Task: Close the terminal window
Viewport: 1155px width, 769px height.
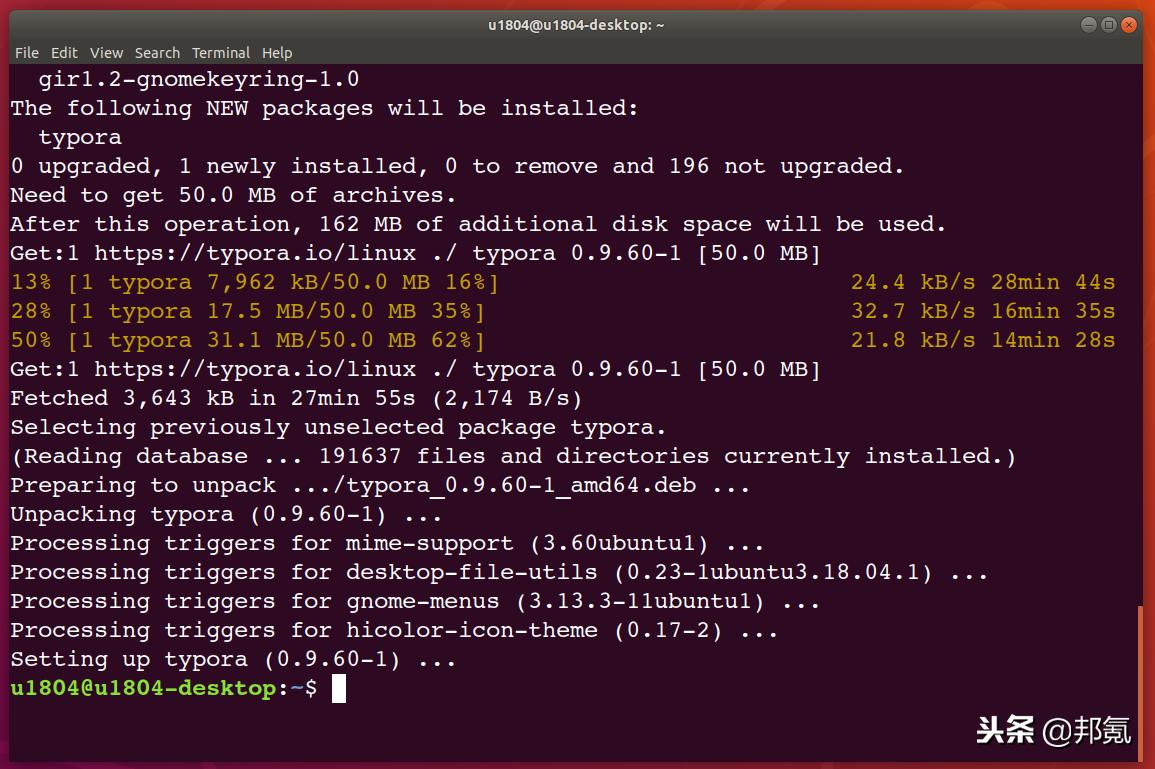Action: [x=1129, y=23]
